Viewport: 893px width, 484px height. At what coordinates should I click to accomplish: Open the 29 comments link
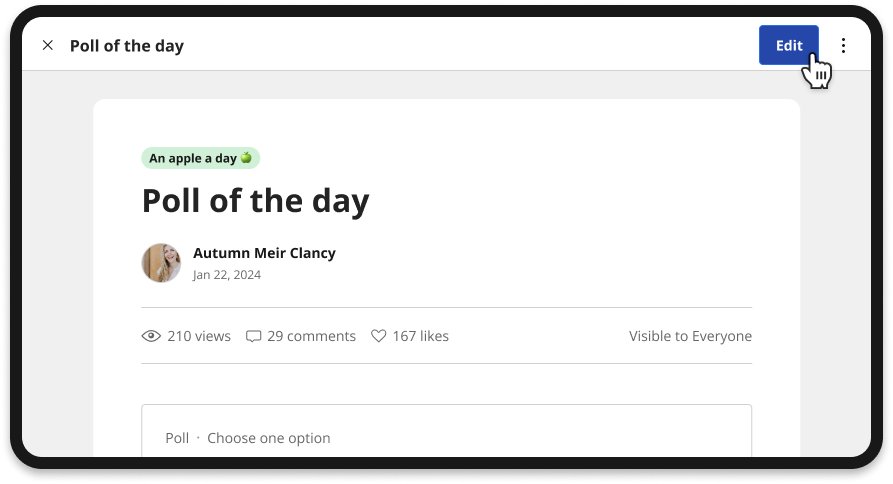coord(312,336)
